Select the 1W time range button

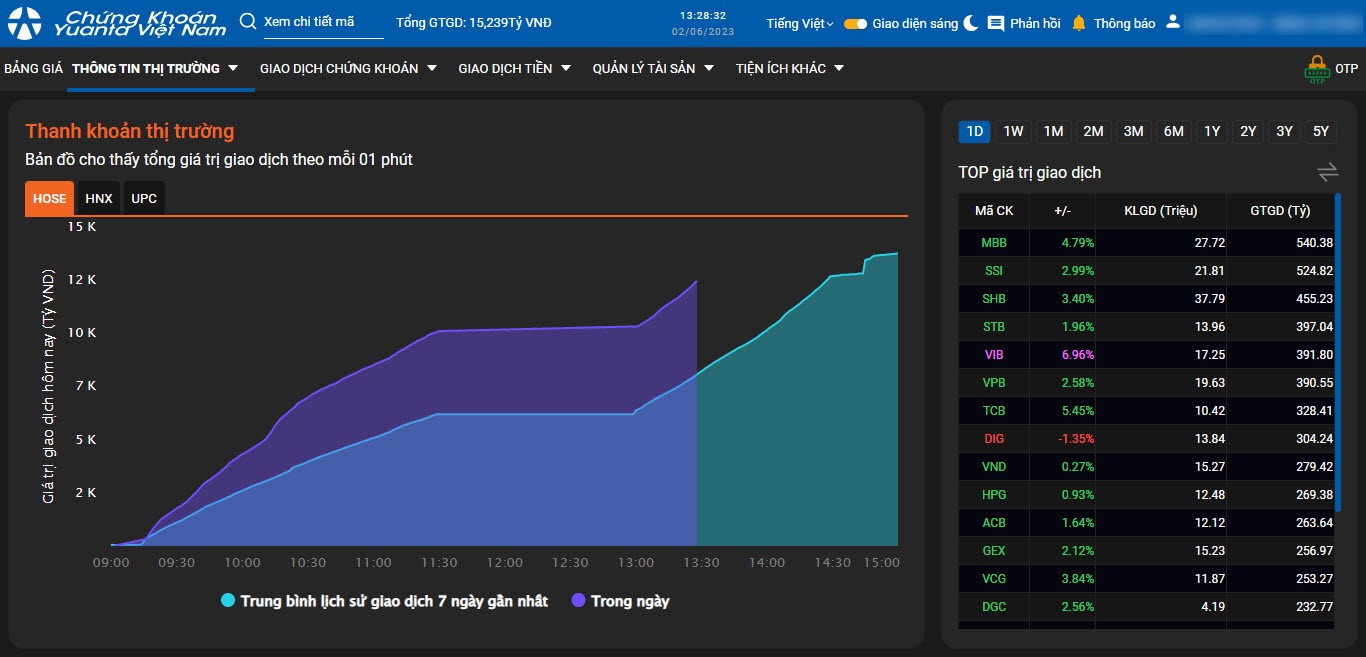1013,131
